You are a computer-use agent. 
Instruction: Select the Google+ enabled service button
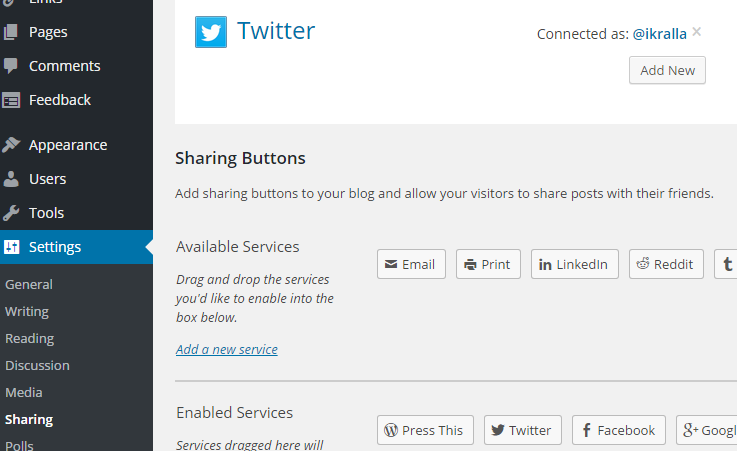[706, 430]
